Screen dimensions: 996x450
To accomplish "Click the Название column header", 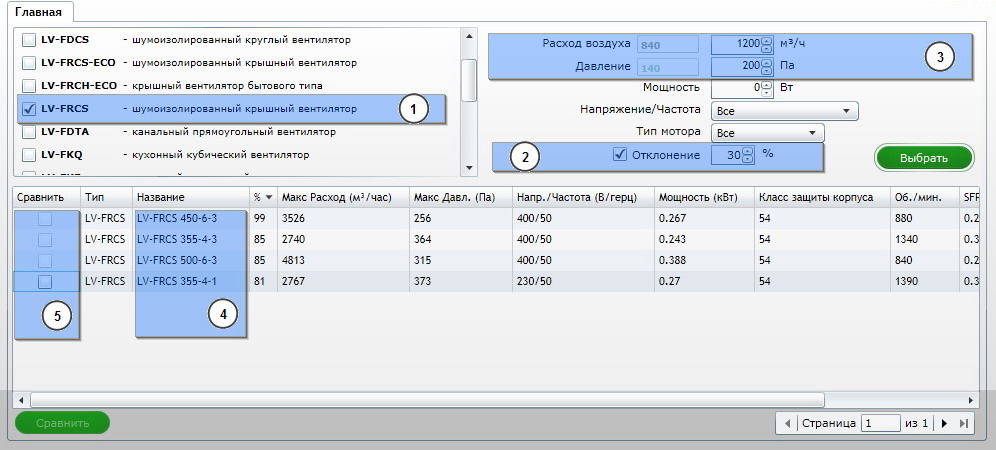I will [x=160, y=198].
